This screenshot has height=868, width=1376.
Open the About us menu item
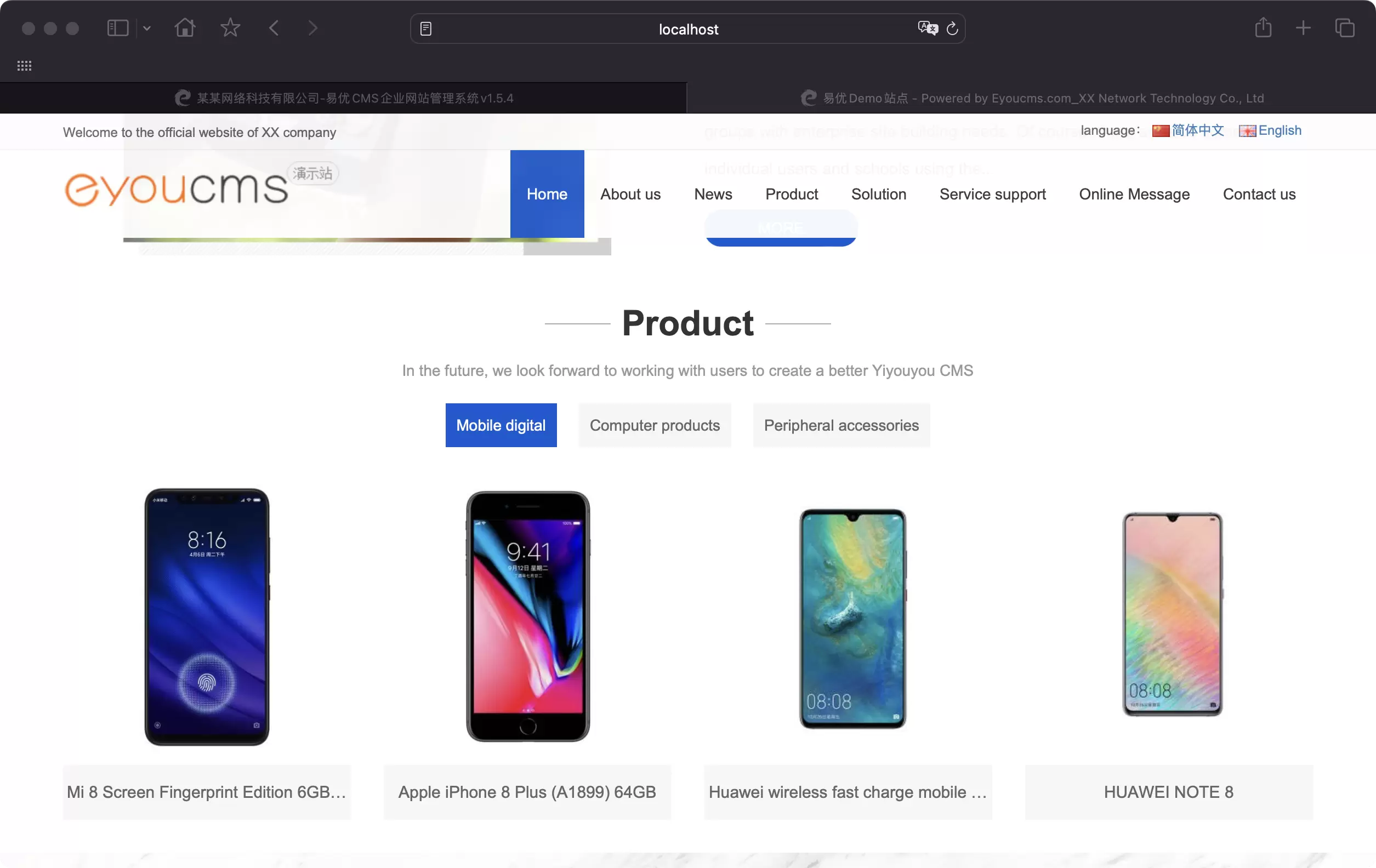[x=630, y=193]
